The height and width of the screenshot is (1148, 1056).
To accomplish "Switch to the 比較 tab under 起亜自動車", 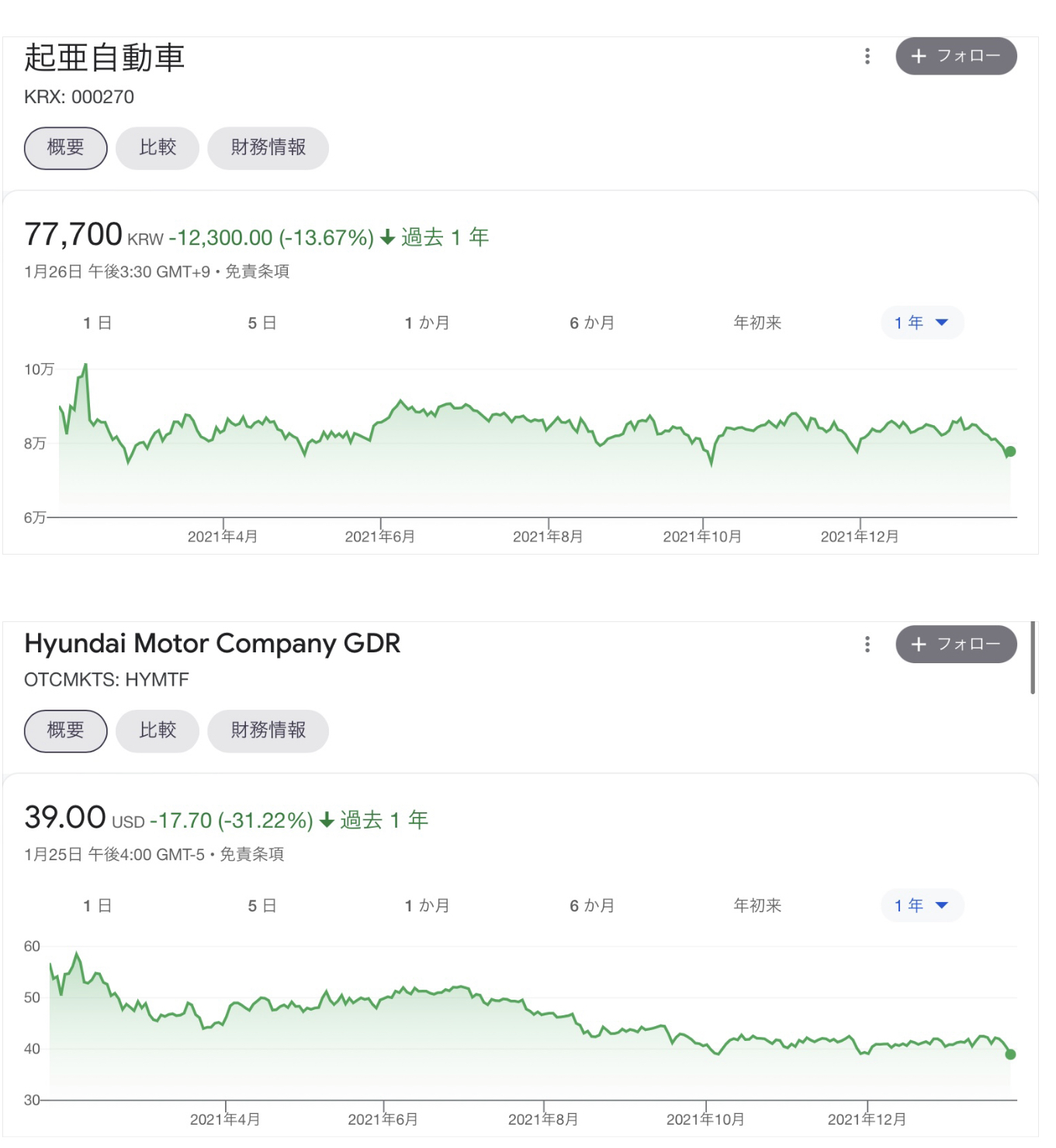I will (x=158, y=147).
